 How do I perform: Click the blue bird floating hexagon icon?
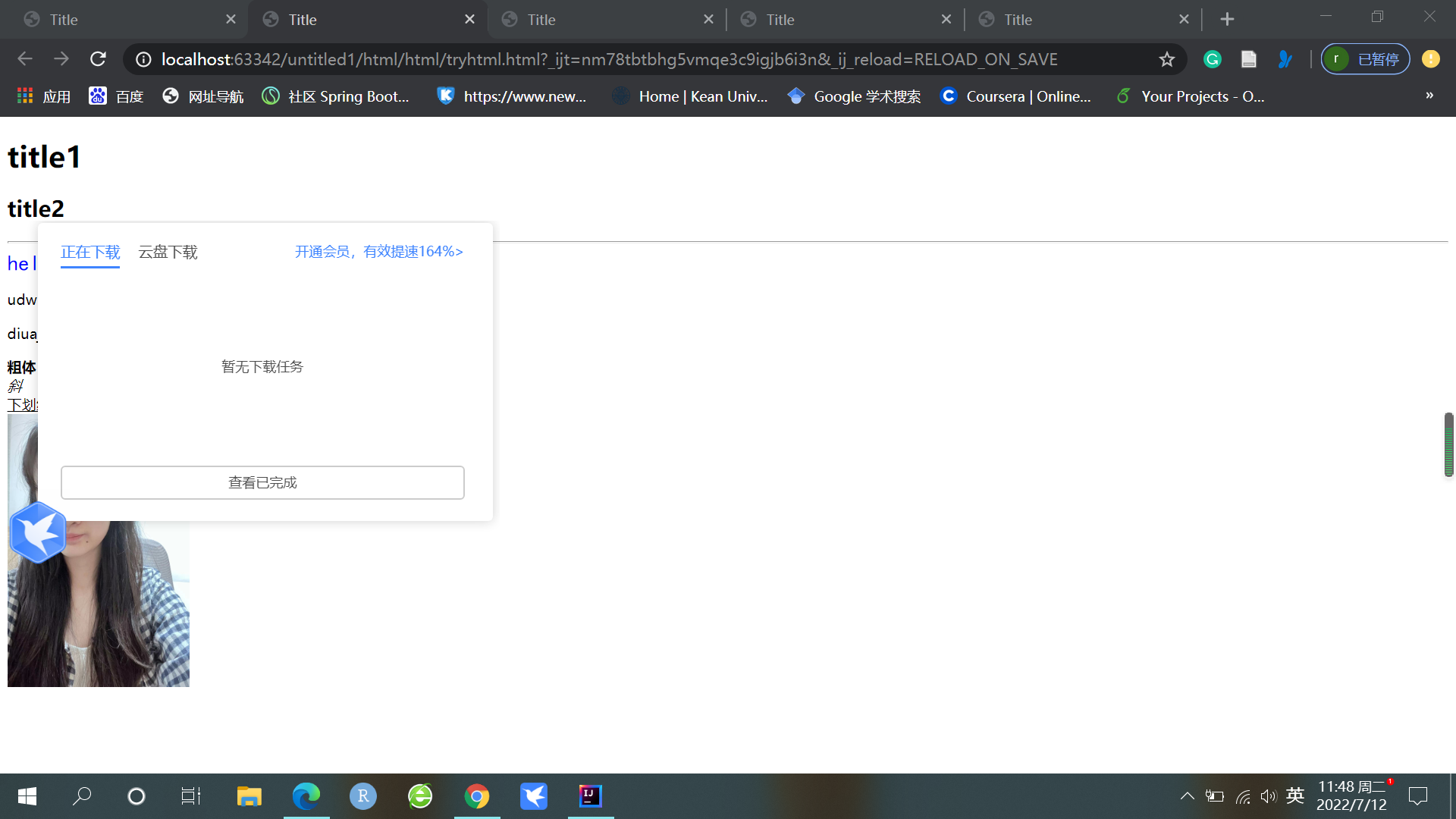click(38, 532)
